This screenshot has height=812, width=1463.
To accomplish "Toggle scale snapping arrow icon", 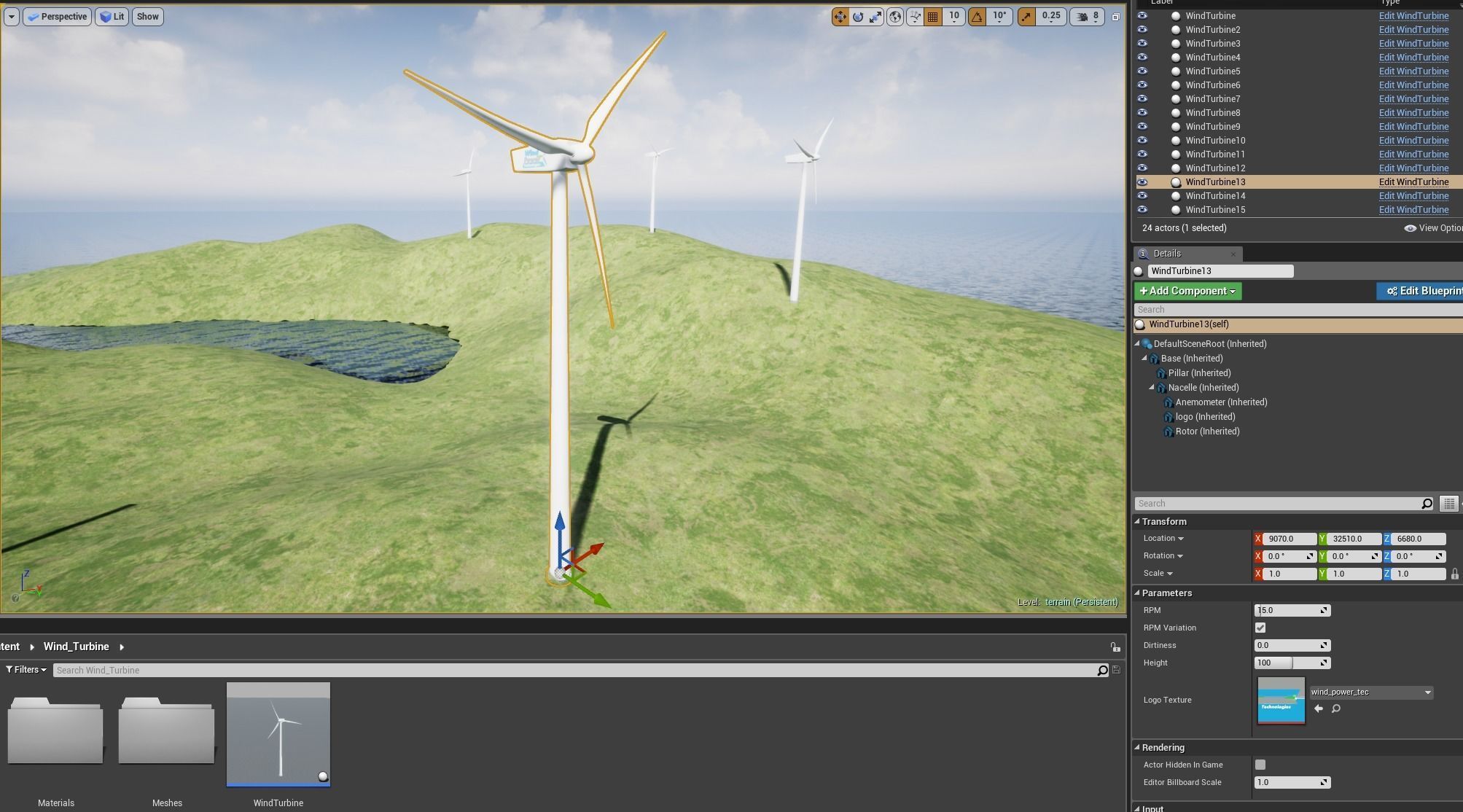I will (1026, 17).
